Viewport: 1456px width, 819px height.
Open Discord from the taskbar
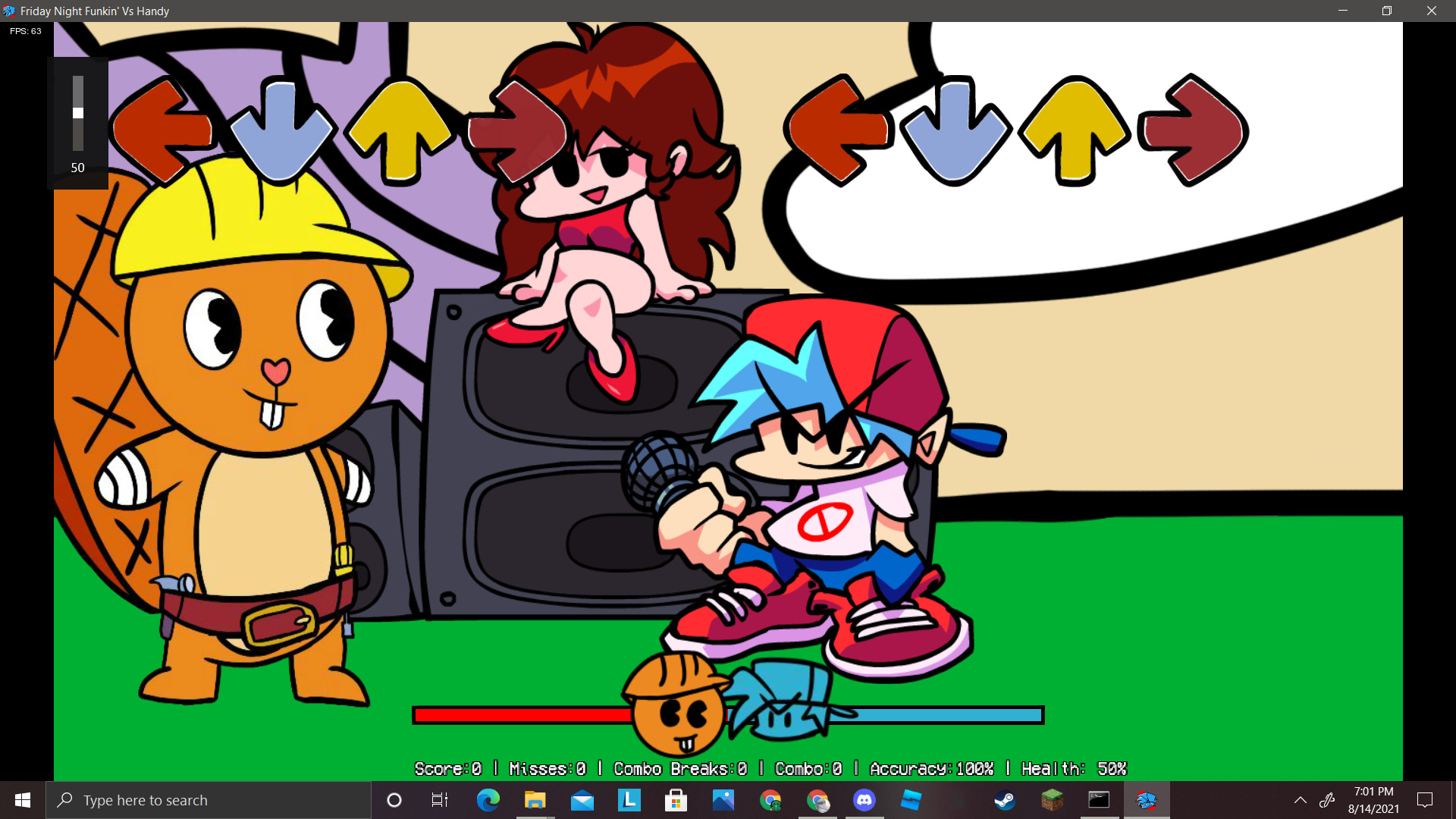click(864, 800)
